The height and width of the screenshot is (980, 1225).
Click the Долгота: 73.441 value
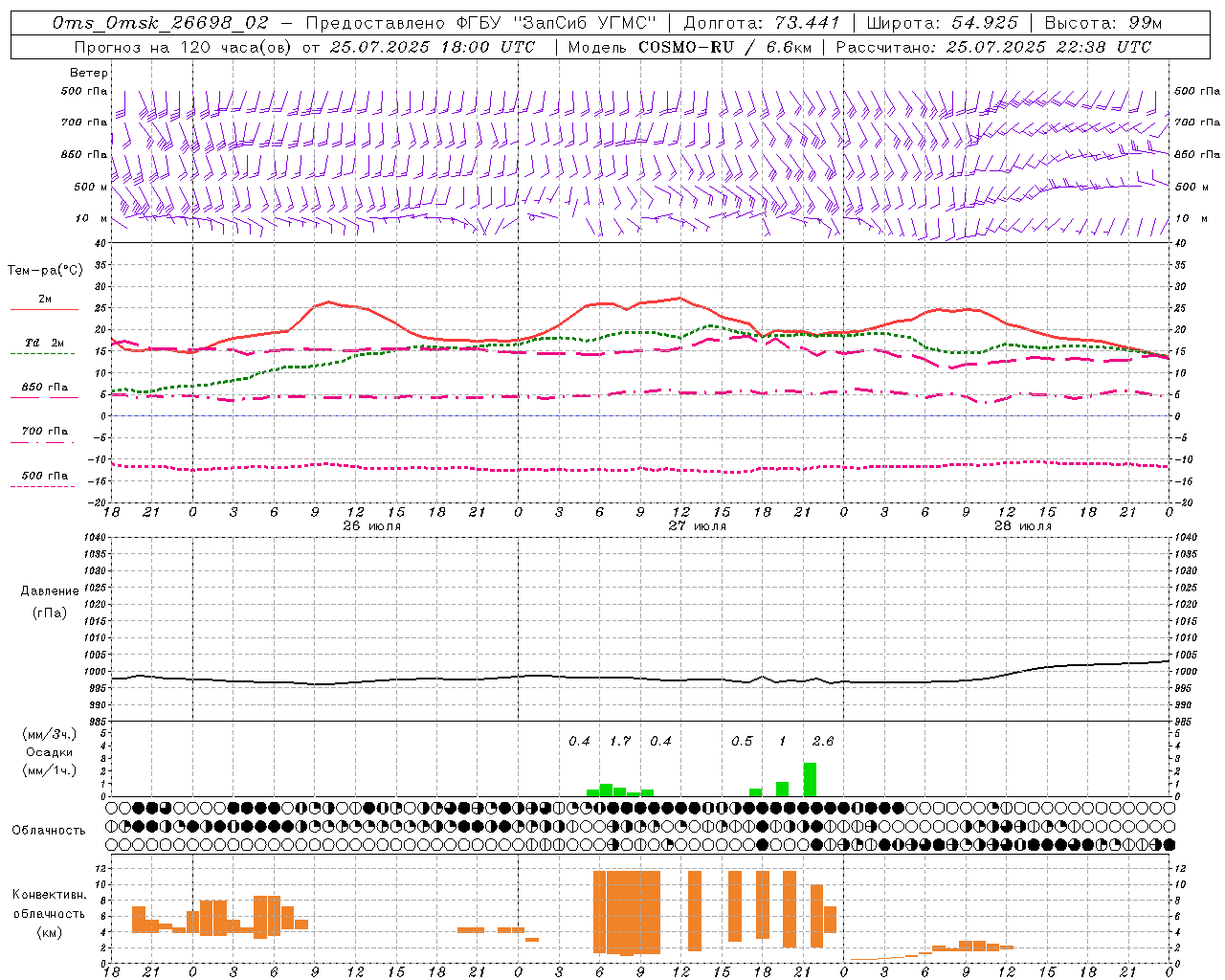pos(762,23)
